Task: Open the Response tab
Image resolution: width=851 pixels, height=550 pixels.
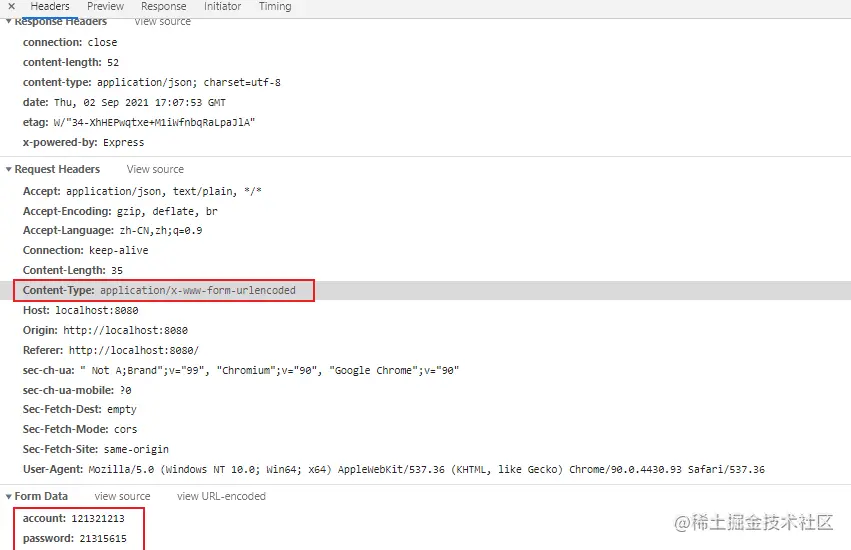Action: 163,7
